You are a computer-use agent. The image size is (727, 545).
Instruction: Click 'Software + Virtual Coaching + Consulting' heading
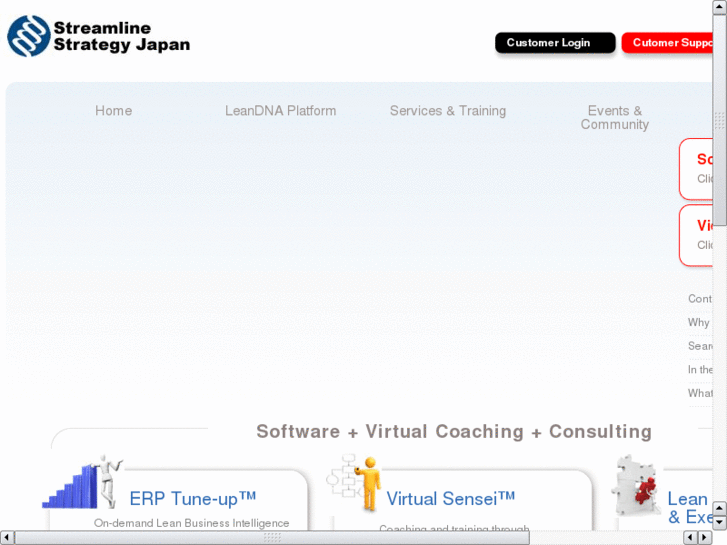click(x=454, y=431)
